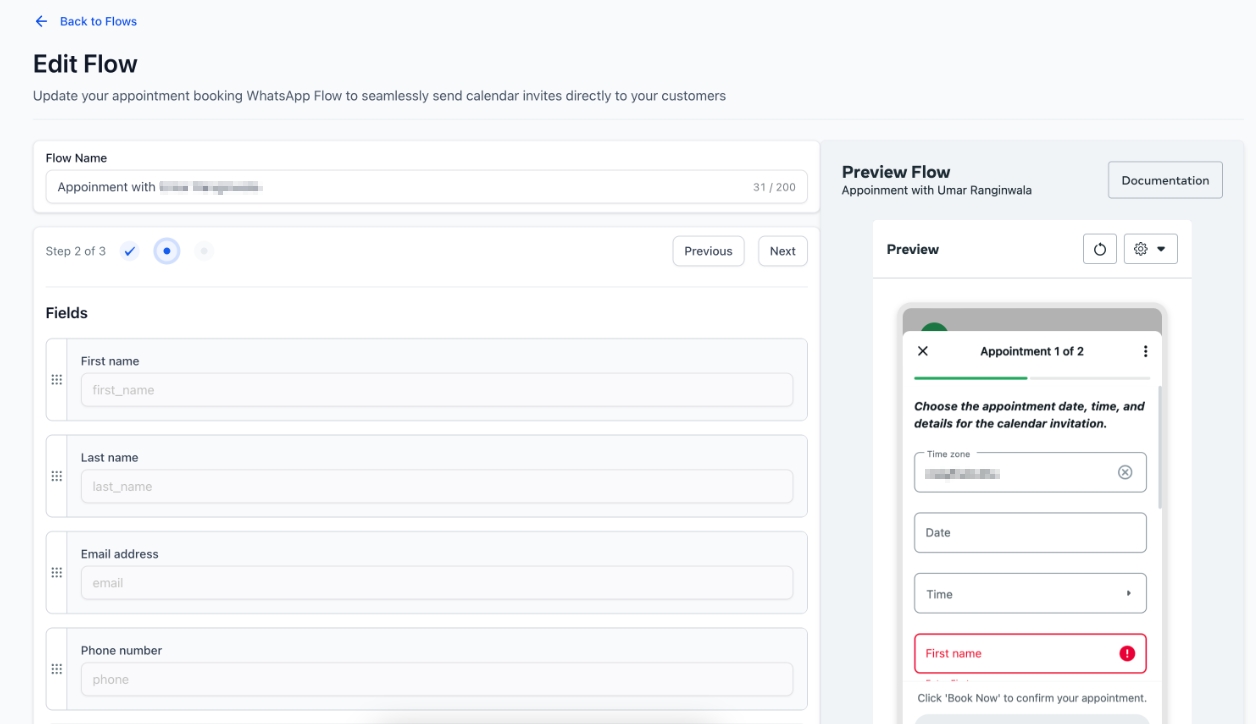Image resolution: width=1256 pixels, height=724 pixels.
Task: Click Phone number field grip icon
Action: 57,669
